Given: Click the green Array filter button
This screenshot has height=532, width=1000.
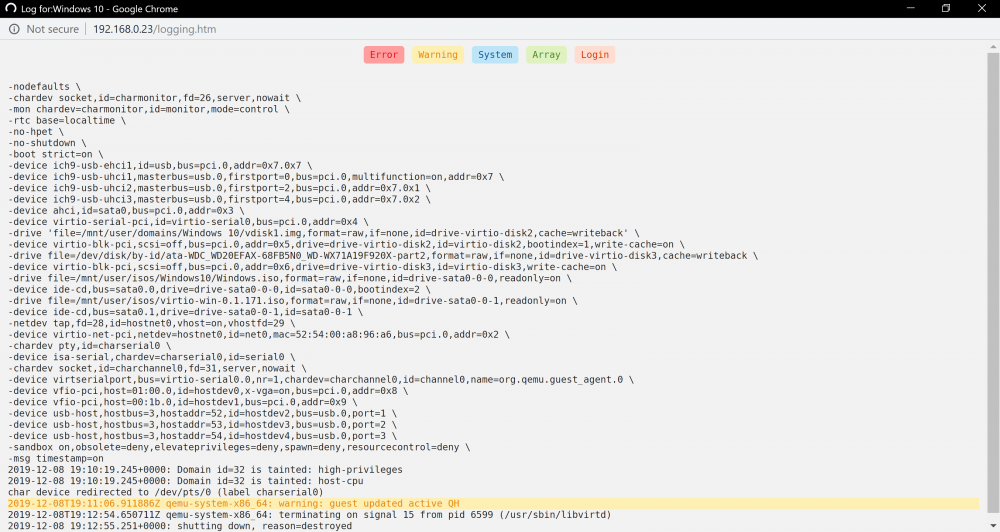Looking at the screenshot, I should (x=546, y=55).
